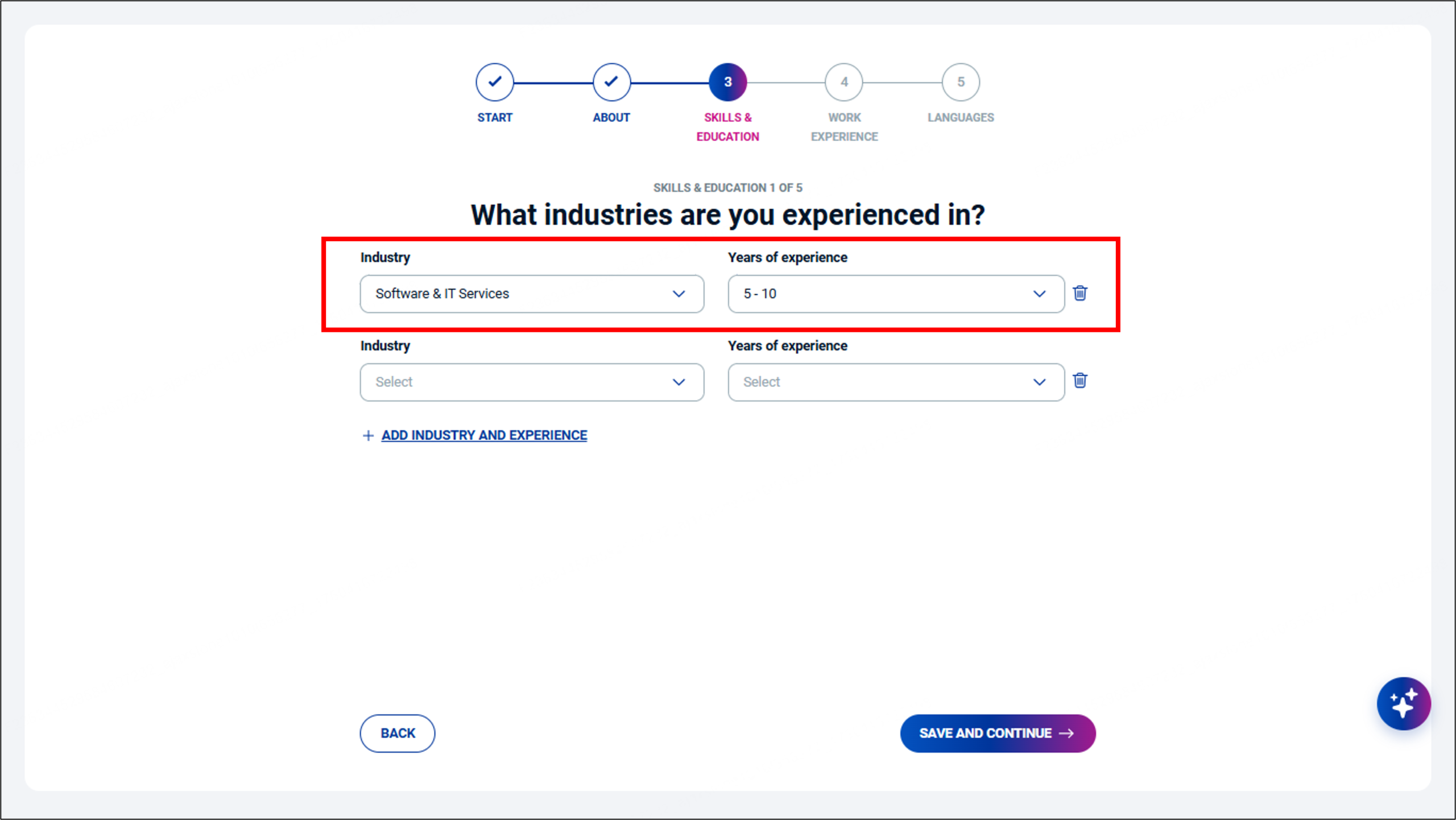Go to the Skills & Education step label
1456x820 pixels.
click(x=727, y=127)
